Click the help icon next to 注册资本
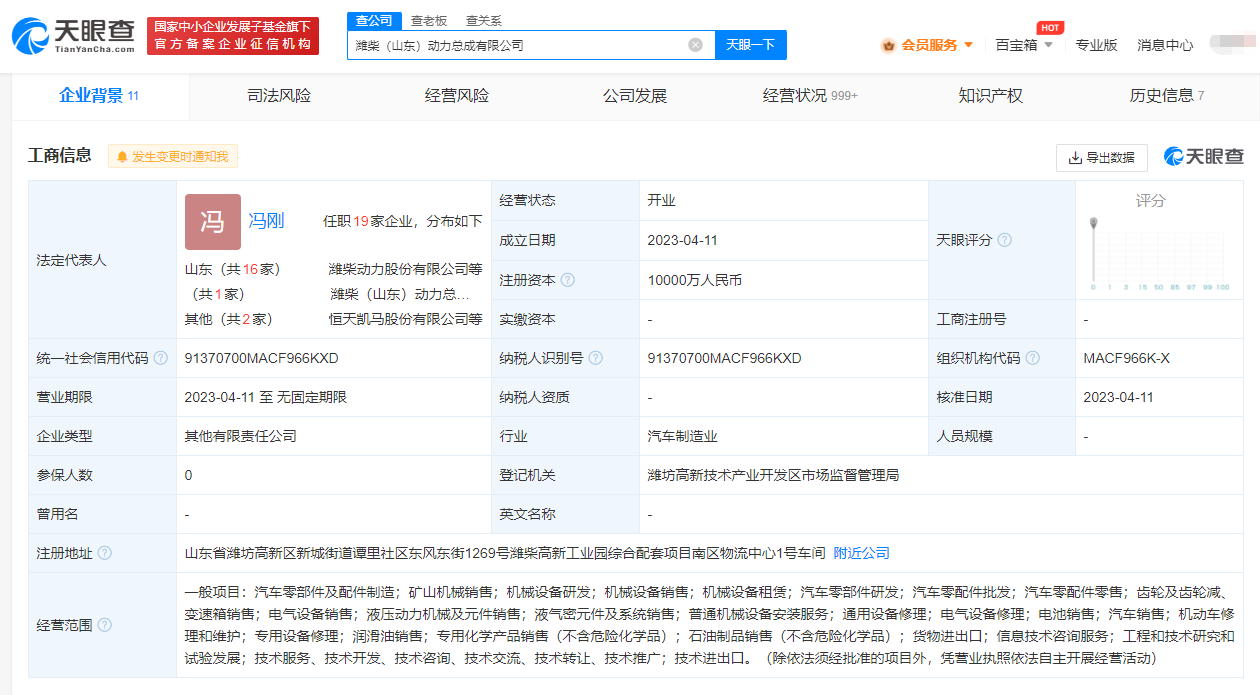The image size is (1260, 695). click(x=568, y=281)
